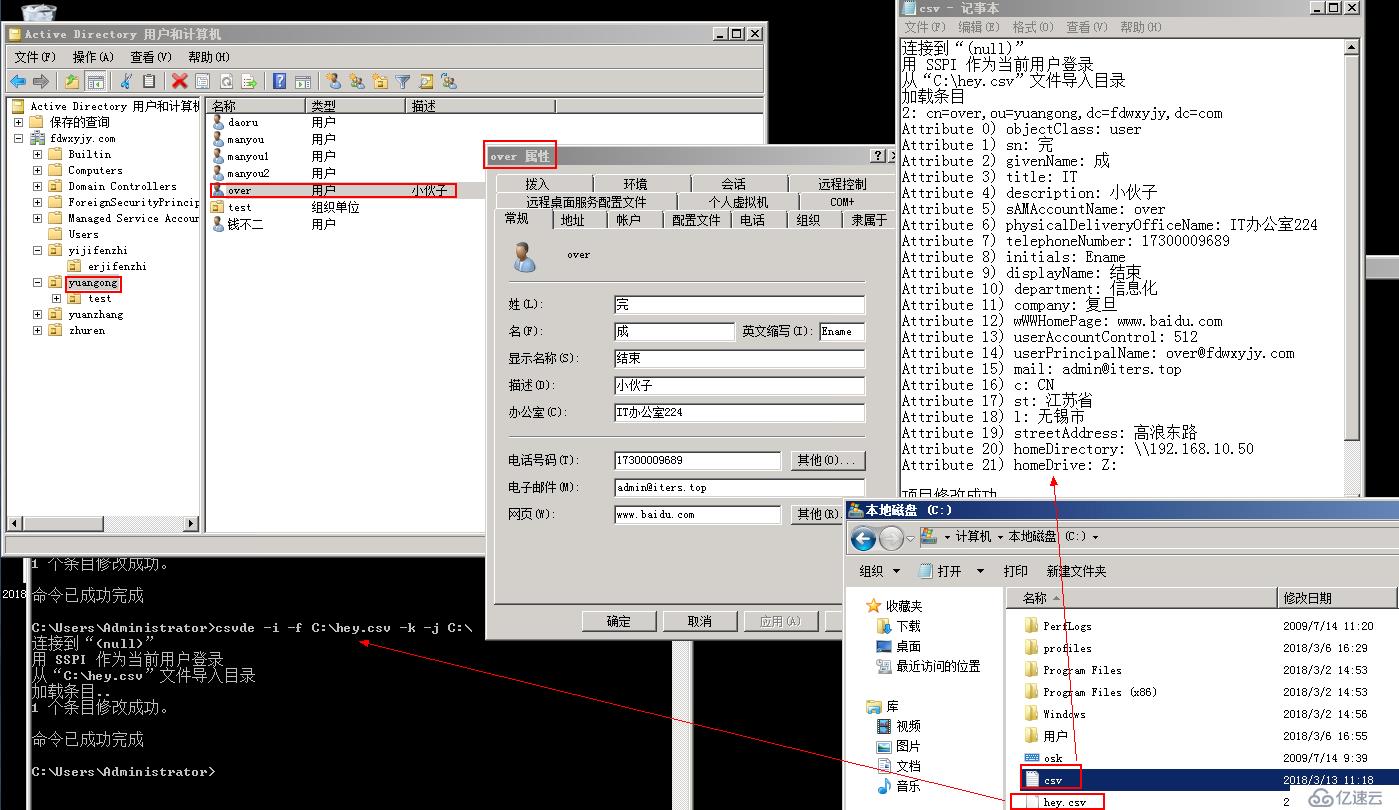
Task: Click the Export list icon
Action: 249,82
